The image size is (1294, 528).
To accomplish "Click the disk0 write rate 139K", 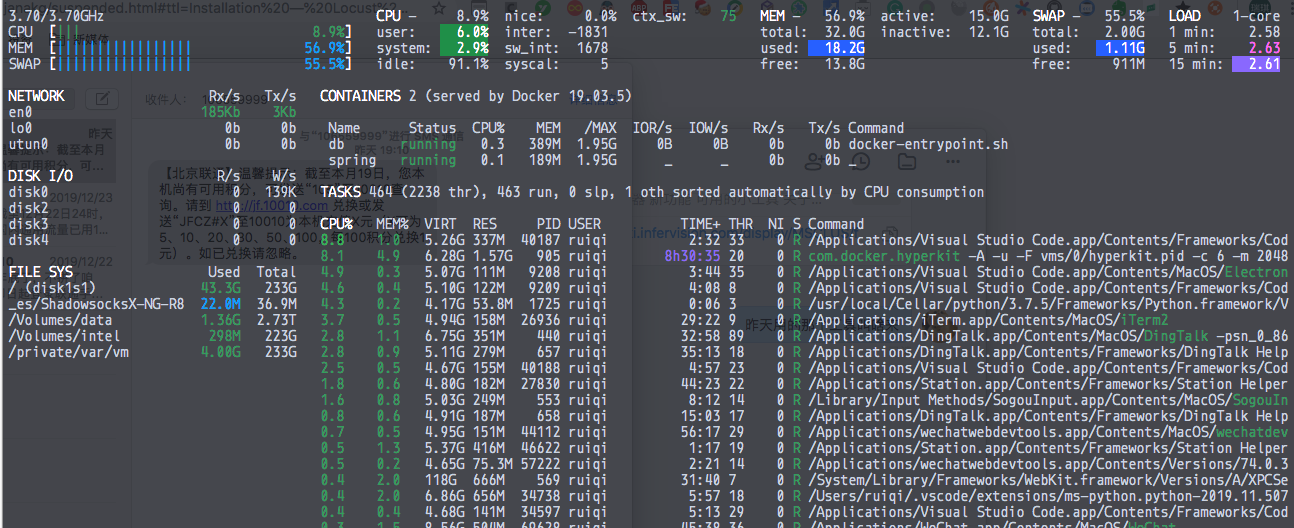I will click(280, 192).
